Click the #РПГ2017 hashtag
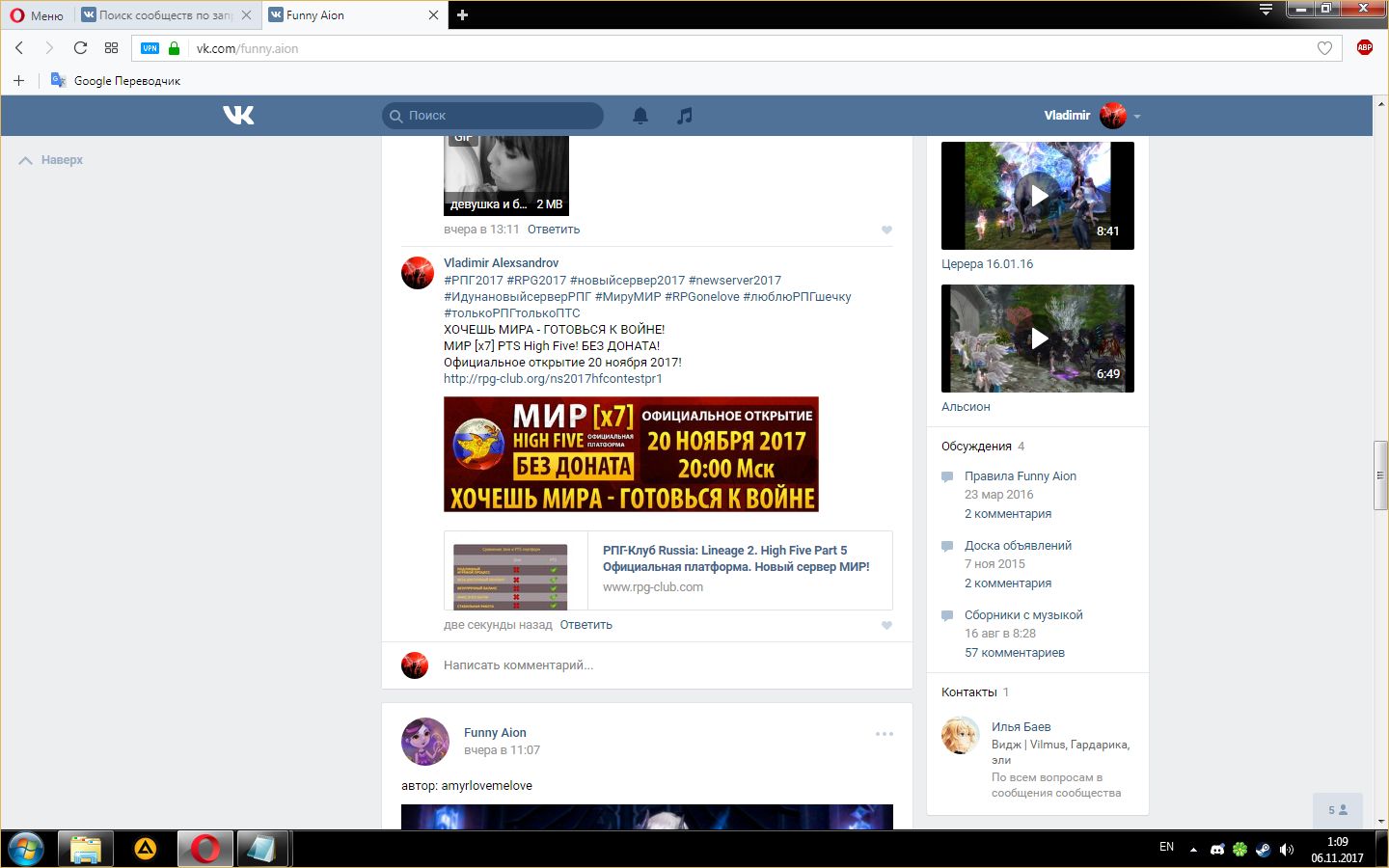This screenshot has height=868, width=1389. (474, 281)
